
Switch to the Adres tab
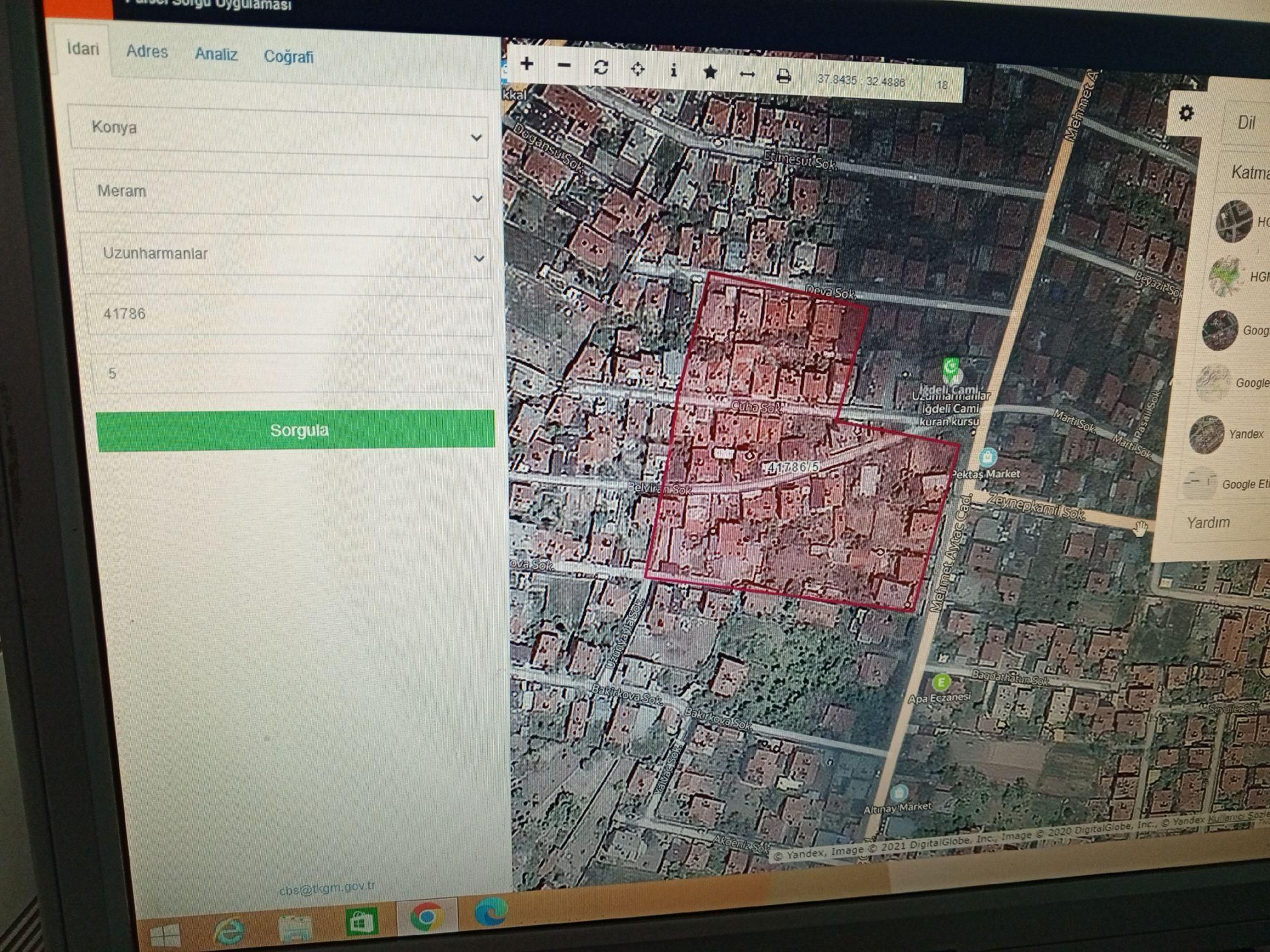[x=147, y=51]
